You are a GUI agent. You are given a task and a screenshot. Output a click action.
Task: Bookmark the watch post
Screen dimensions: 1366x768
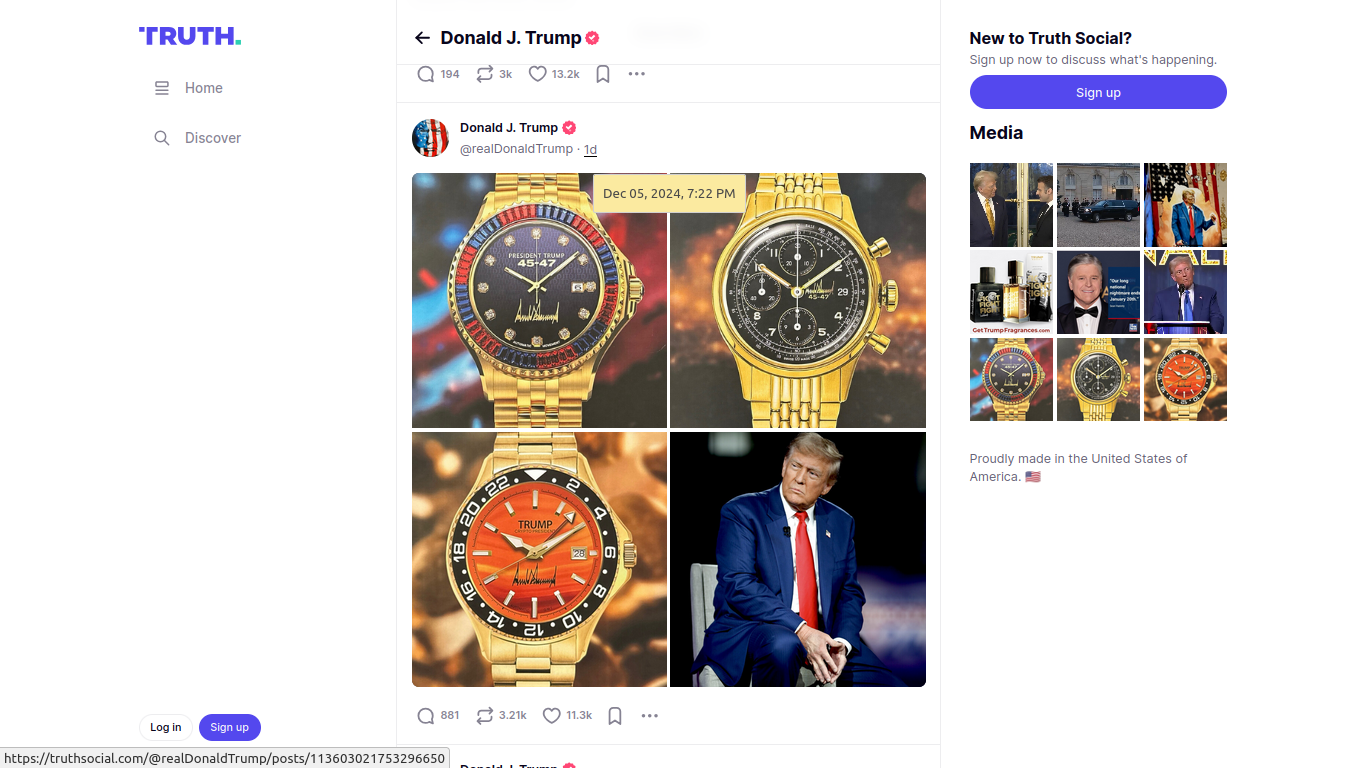[616, 715]
